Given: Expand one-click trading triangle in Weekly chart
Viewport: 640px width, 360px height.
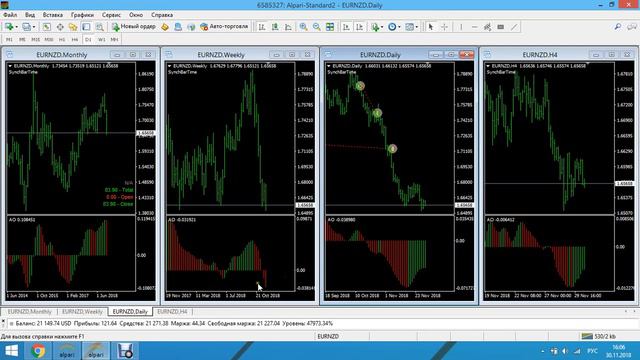Looking at the screenshot, I should (x=169, y=66).
